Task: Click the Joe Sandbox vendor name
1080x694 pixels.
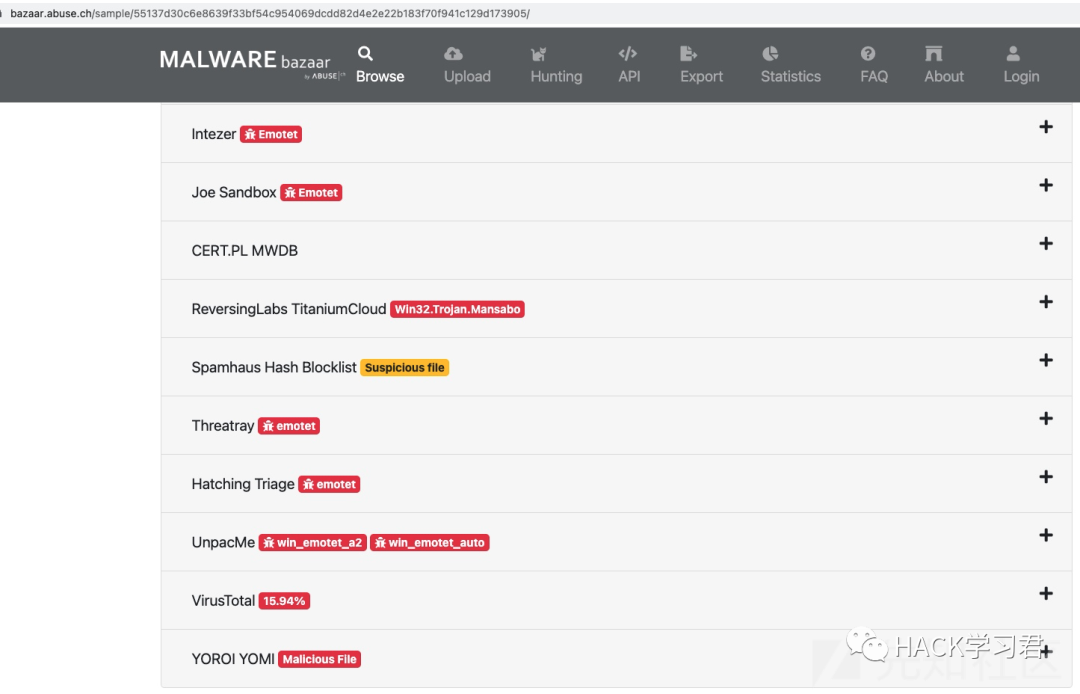Action: coord(233,193)
